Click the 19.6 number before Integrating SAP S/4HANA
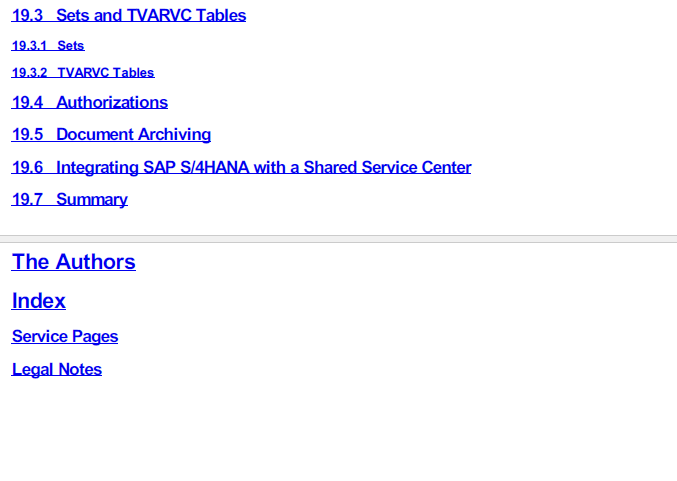This screenshot has height=481, width=677. coord(27,167)
